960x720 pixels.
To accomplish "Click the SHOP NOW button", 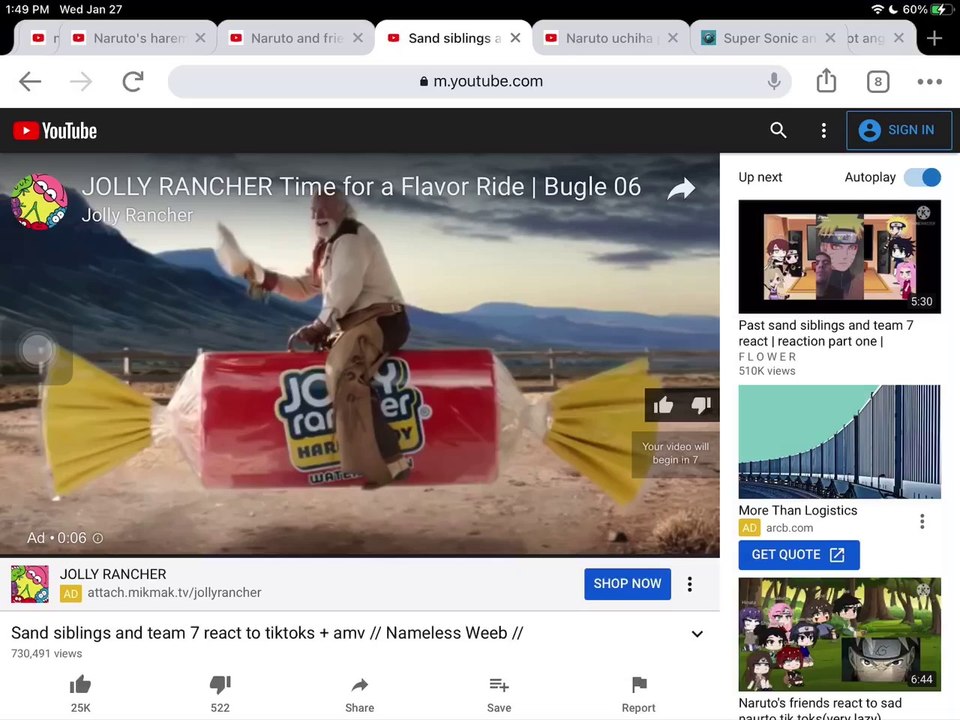I will point(627,583).
